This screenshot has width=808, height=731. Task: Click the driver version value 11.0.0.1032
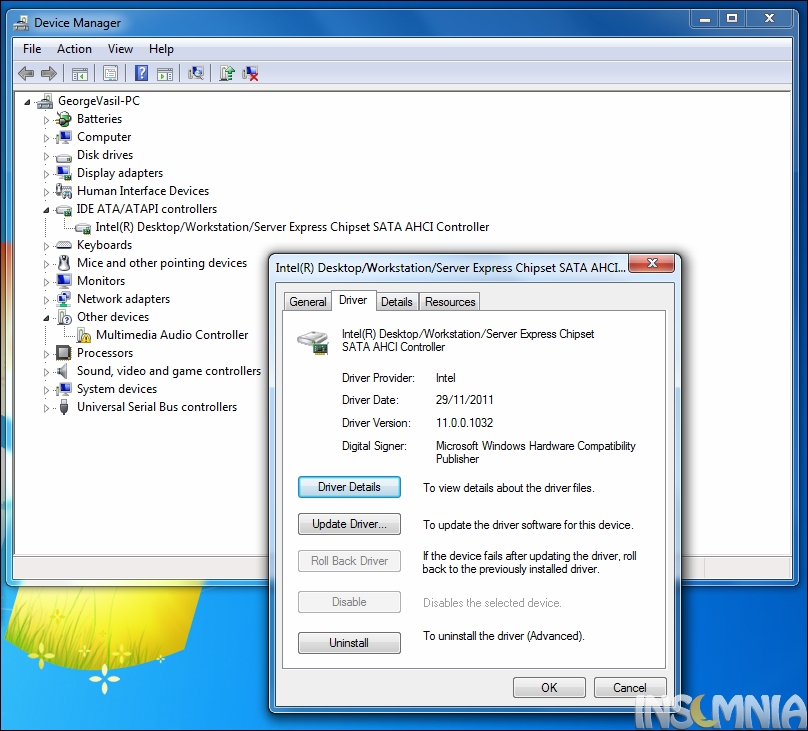464,423
